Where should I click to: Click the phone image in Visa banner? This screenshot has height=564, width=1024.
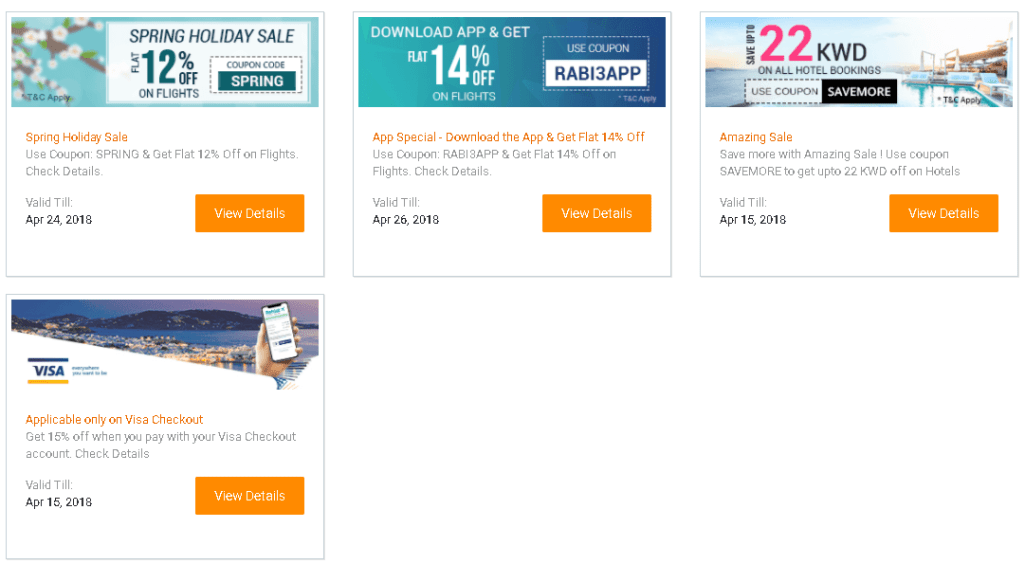point(280,342)
